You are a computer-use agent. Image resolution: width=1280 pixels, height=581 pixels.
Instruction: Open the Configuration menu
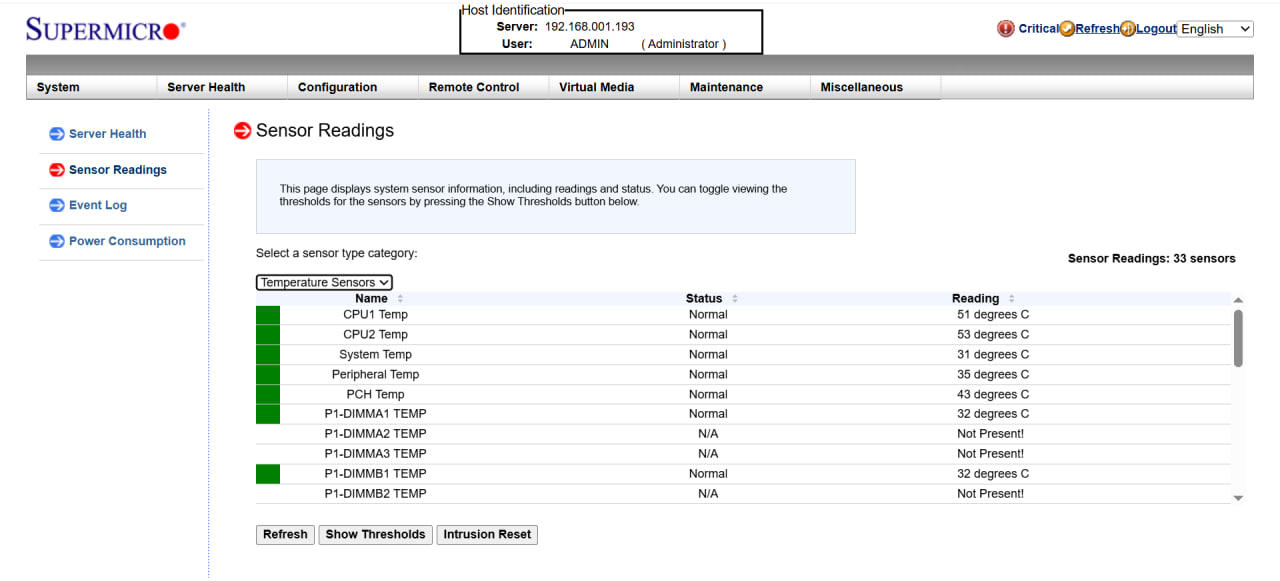[338, 87]
